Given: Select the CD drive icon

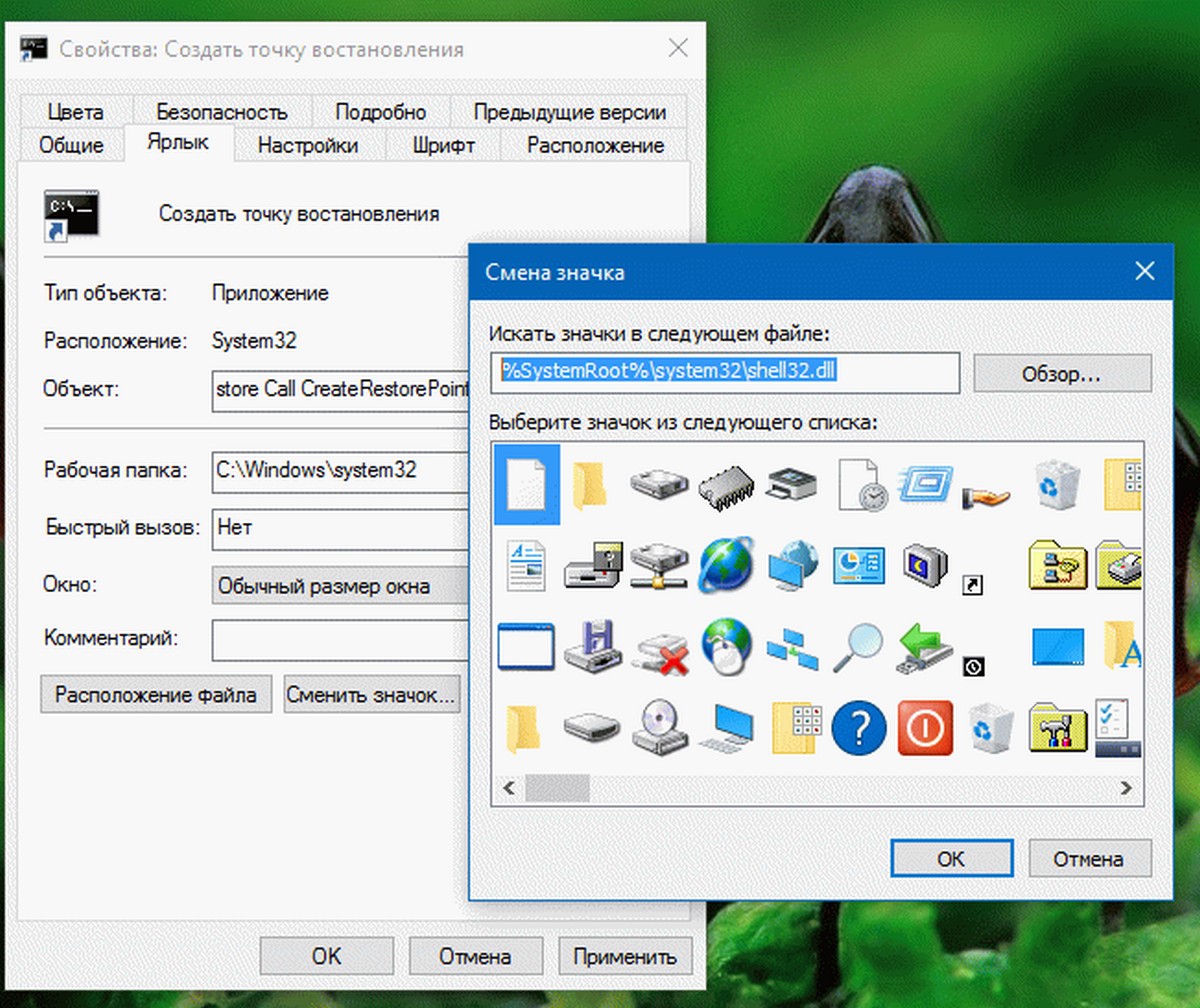Looking at the screenshot, I should (660, 727).
